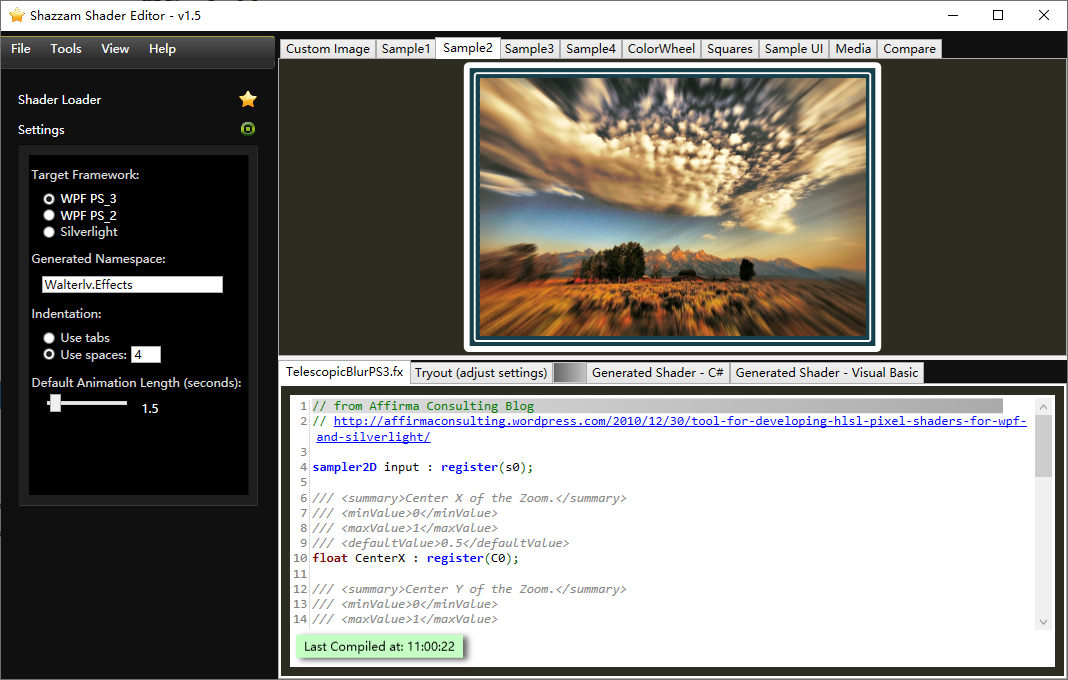1068x680 pixels.
Task: Select the TelescopicBlurPS3.fx code tab
Action: (344, 372)
